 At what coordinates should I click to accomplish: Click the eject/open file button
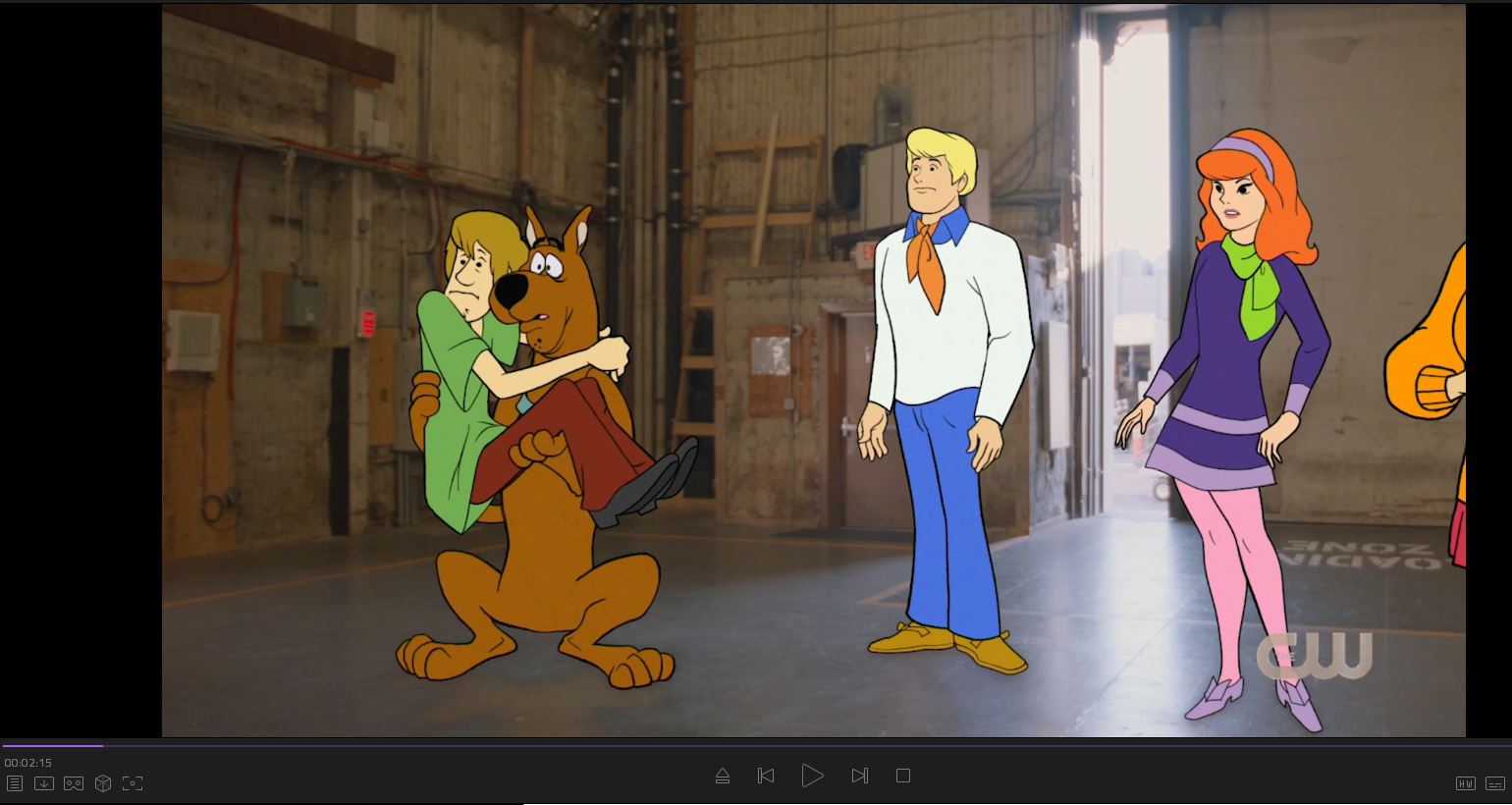(x=723, y=776)
